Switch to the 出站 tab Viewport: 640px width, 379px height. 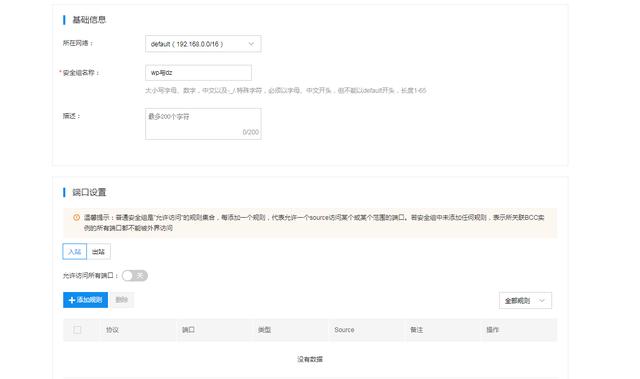click(x=98, y=252)
